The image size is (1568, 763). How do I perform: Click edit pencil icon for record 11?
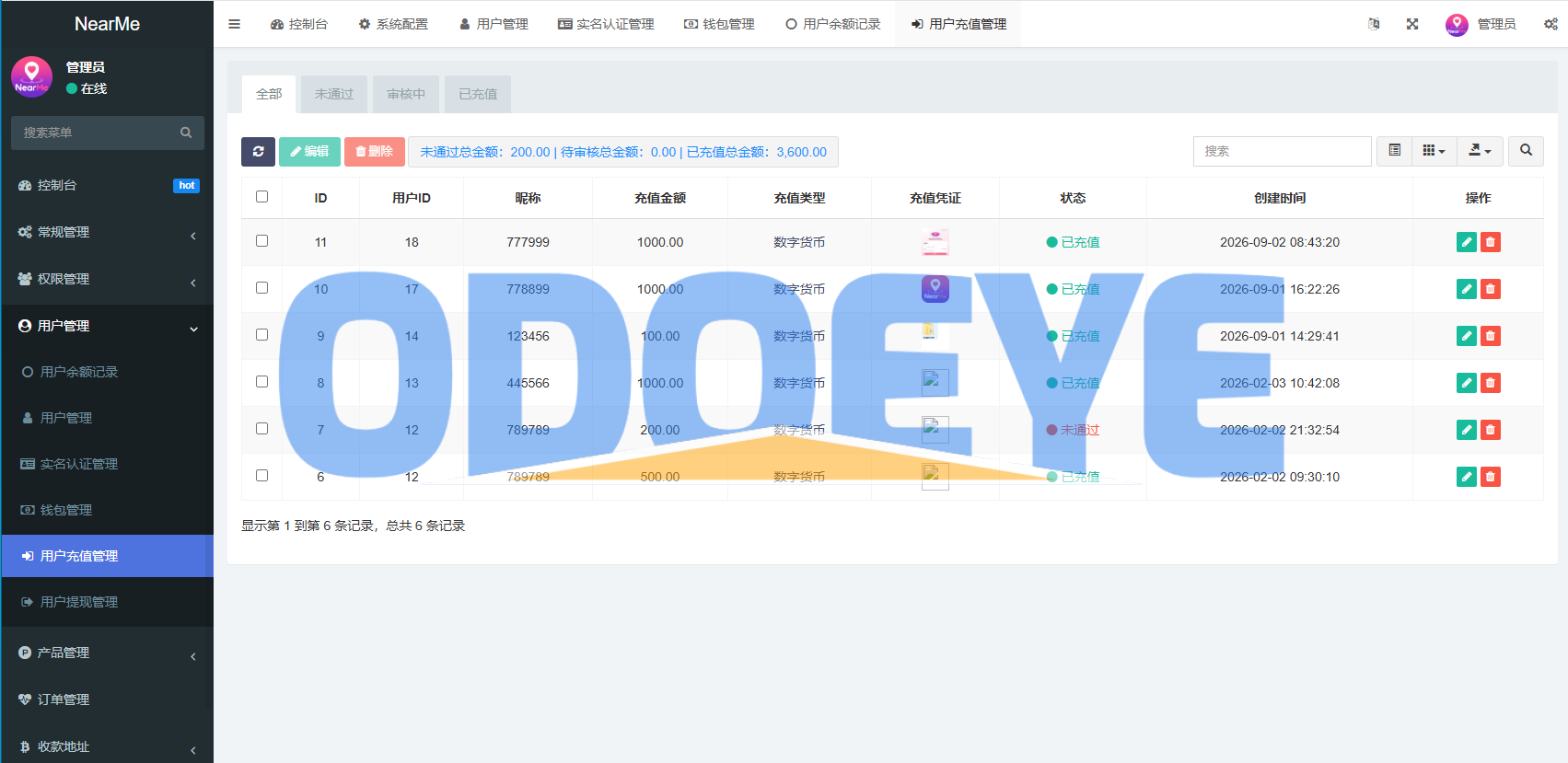click(1467, 242)
